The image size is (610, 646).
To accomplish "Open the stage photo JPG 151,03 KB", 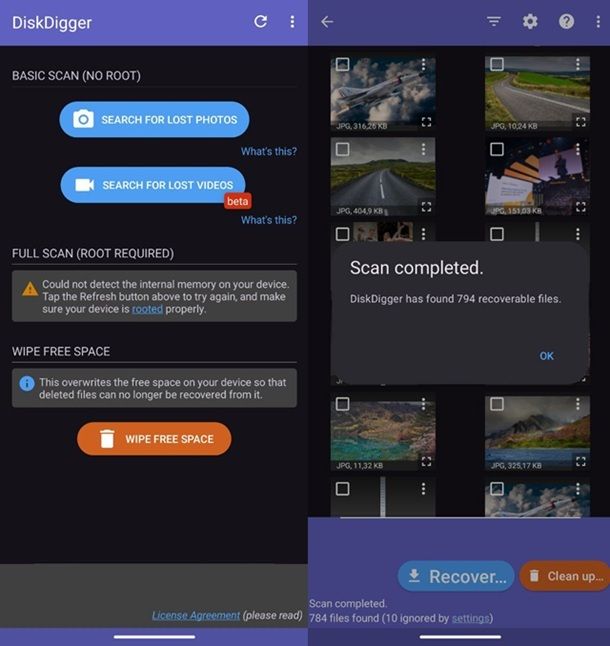I will coord(538,178).
